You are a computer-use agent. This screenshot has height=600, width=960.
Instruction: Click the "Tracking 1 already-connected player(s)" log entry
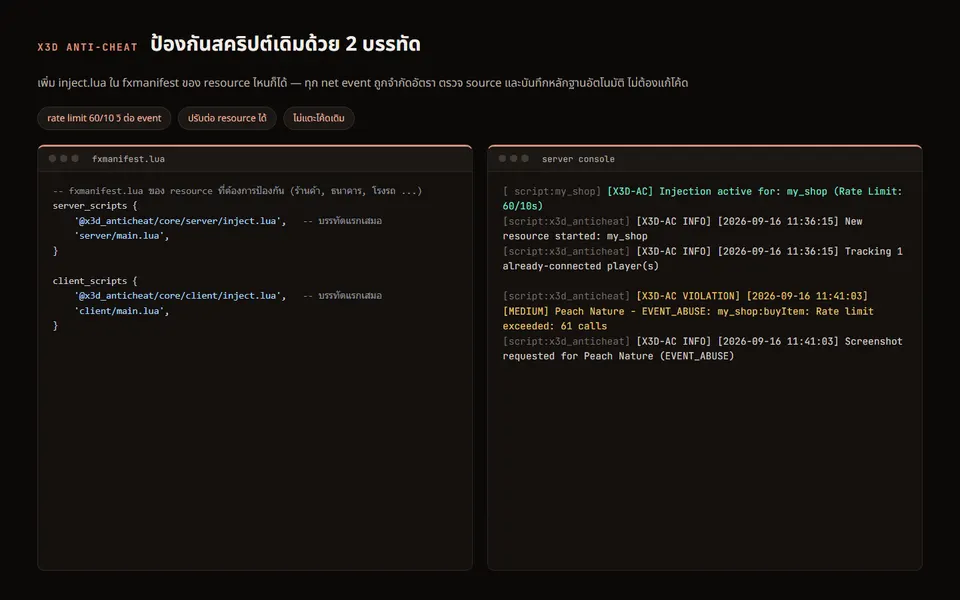(x=702, y=258)
